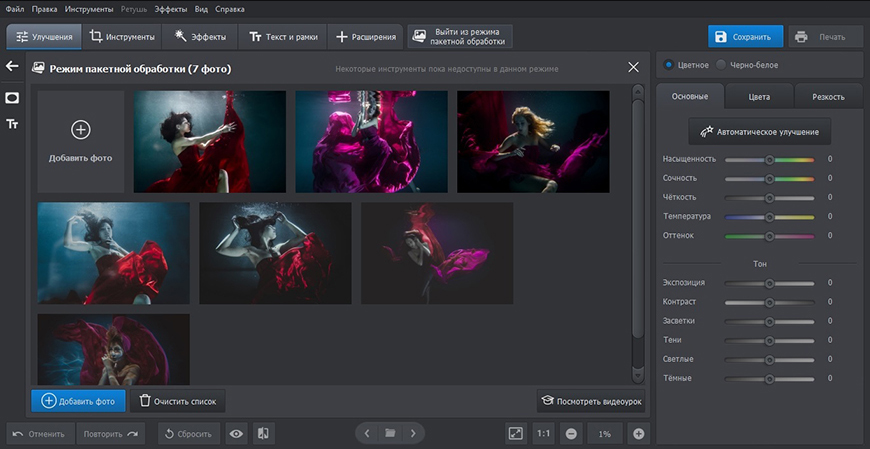Go to the next photo arrow

pyautogui.click(x=413, y=434)
